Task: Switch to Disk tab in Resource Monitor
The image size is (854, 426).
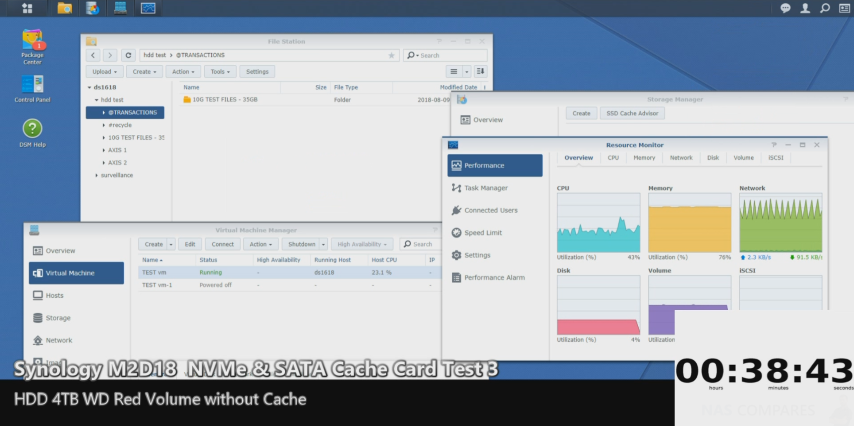Action: coord(713,158)
